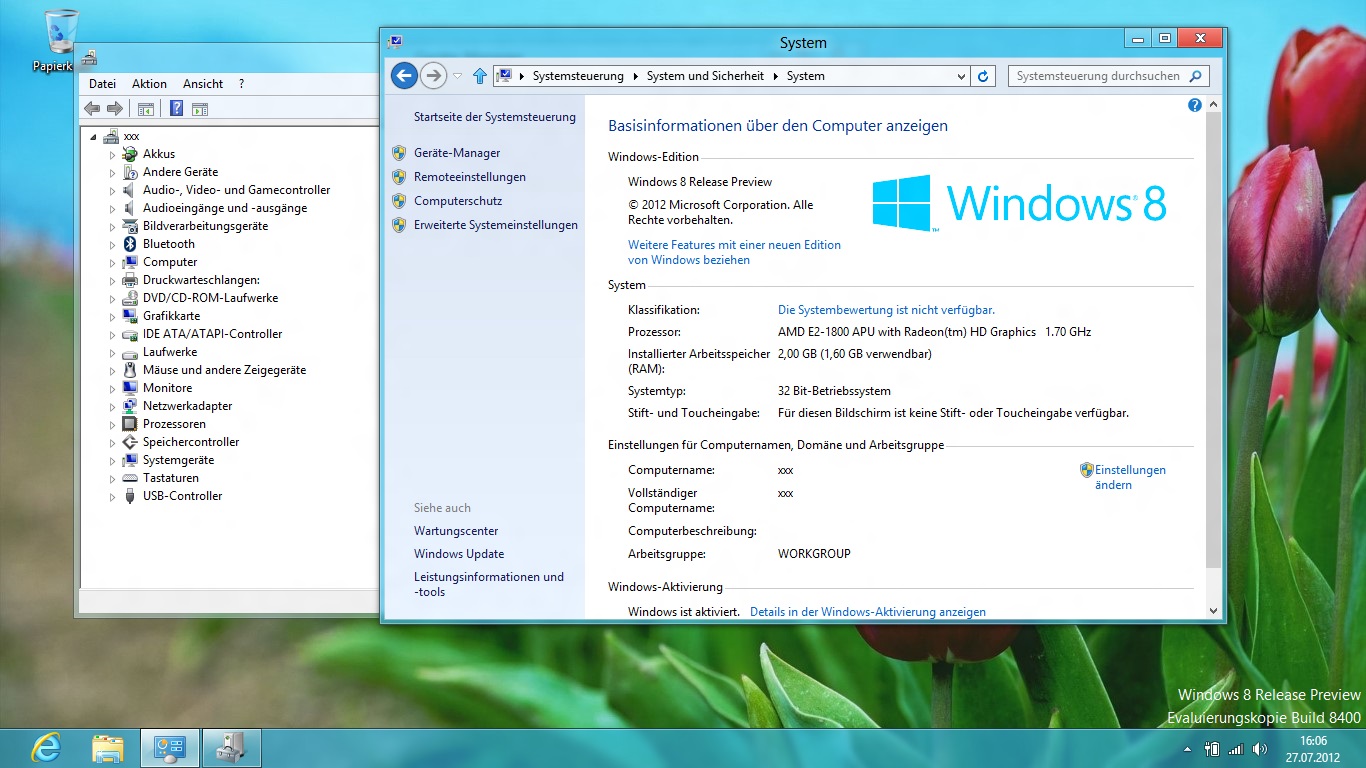
Task: Show hidden icons in the system tray
Action: pos(1187,749)
